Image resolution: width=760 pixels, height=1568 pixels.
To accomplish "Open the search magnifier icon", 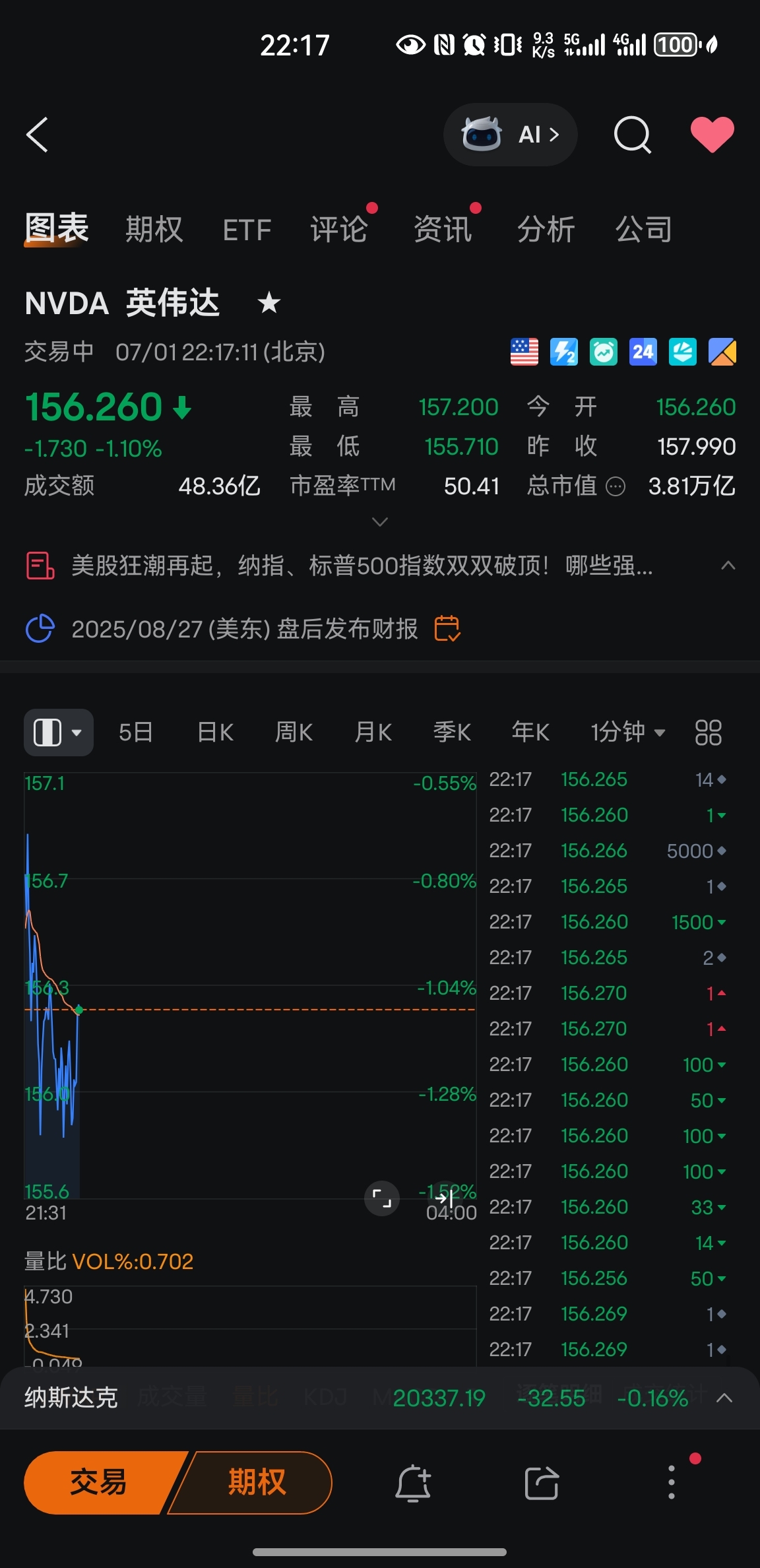I will click(632, 135).
